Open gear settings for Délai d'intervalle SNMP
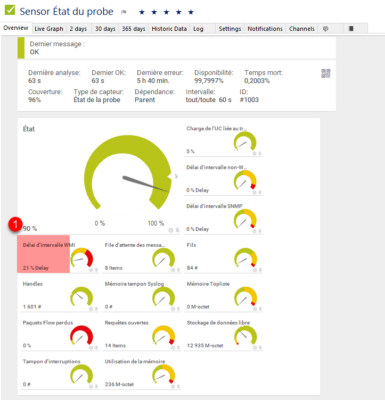385x400 pixels. tap(254, 231)
